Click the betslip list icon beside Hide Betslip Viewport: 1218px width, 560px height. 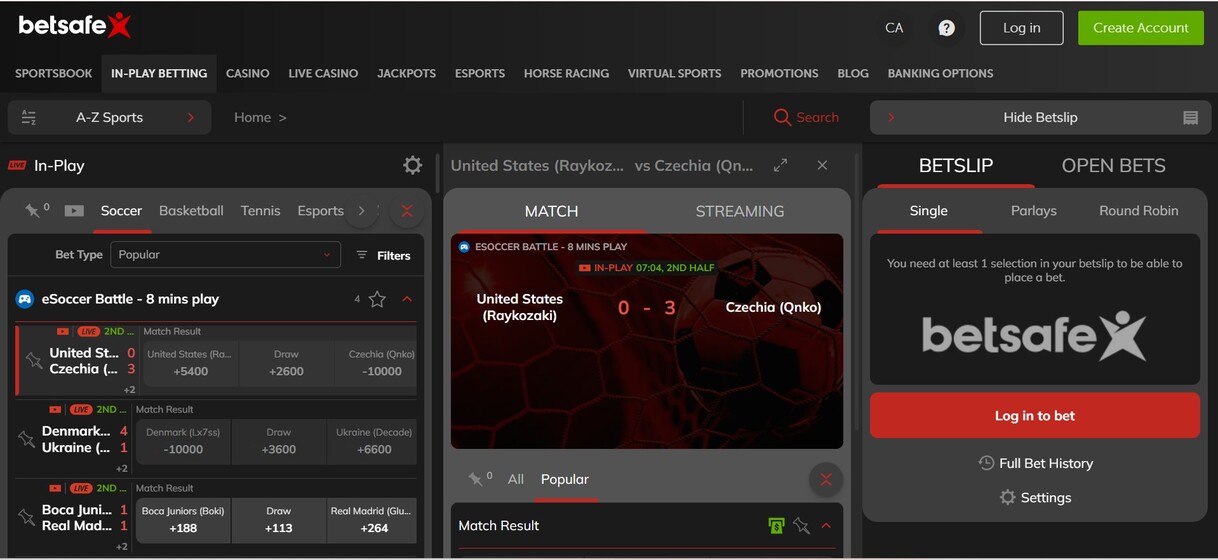[x=1190, y=118]
